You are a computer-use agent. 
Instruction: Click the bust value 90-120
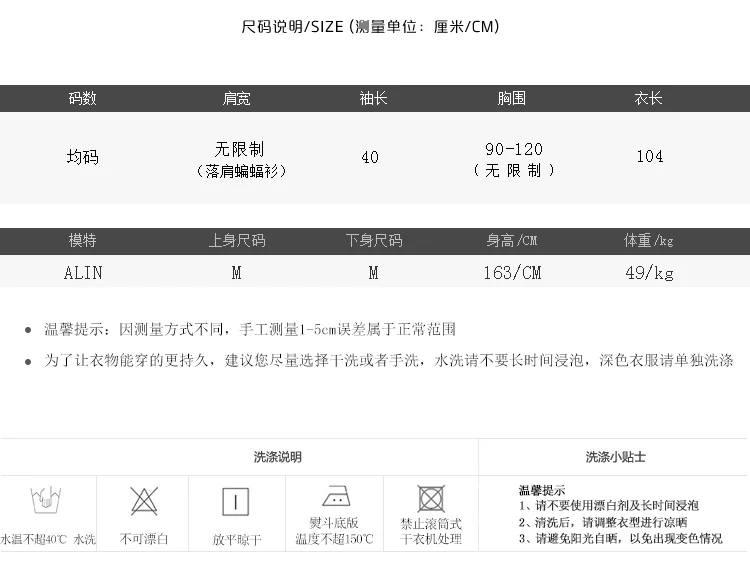pyautogui.click(x=514, y=149)
